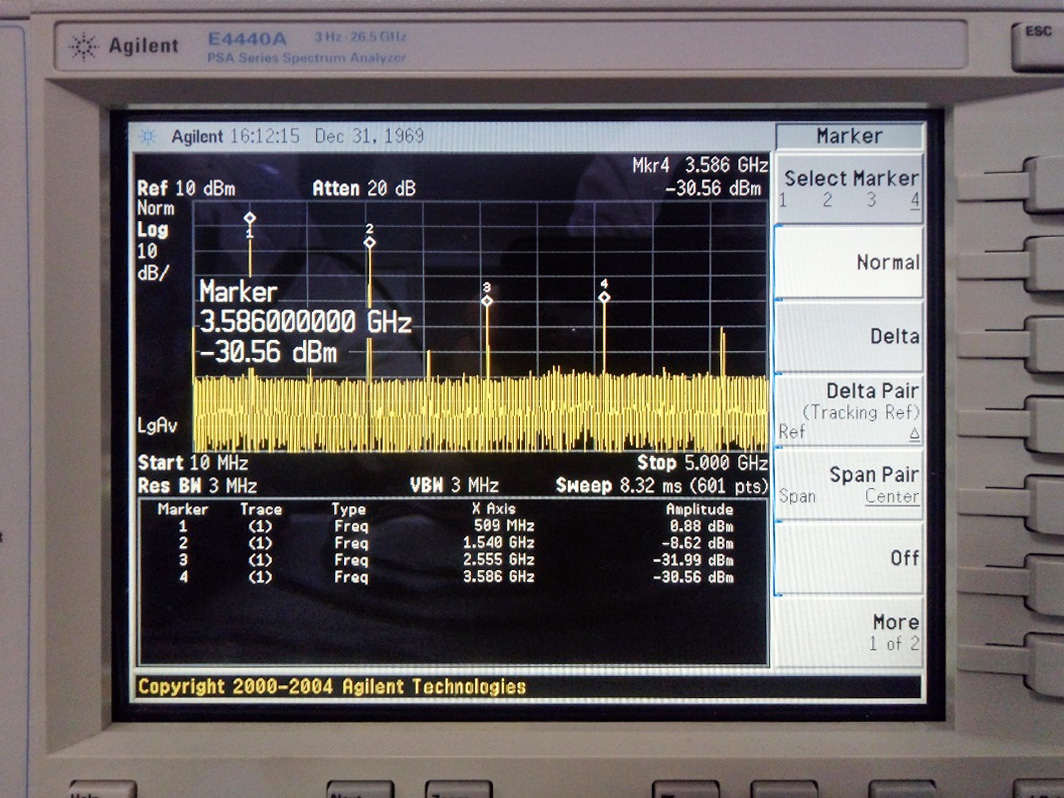The image size is (1064, 798).
Task: Click the Marker menu title
Action: (849, 136)
